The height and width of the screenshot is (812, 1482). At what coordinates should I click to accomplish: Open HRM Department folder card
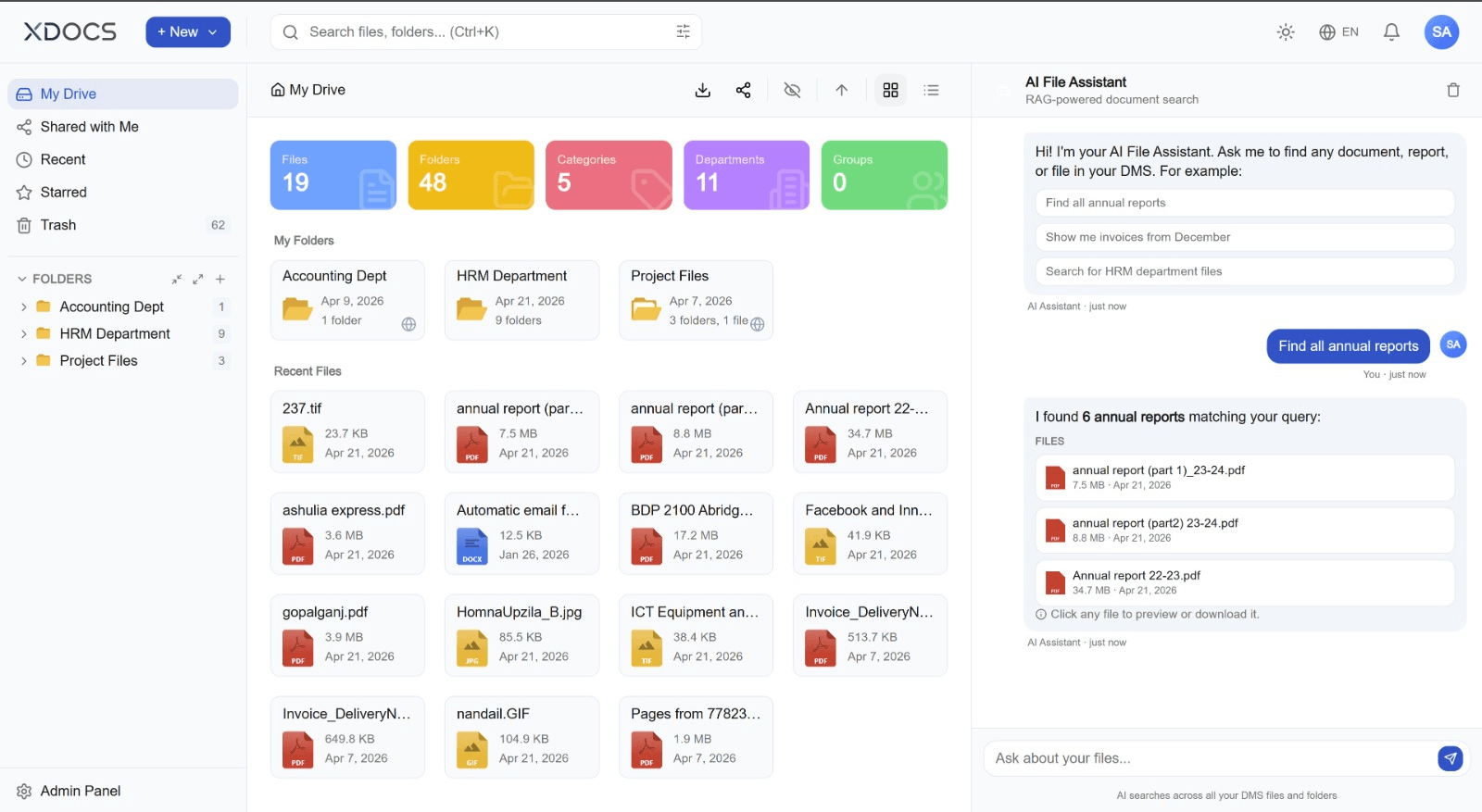(521, 300)
